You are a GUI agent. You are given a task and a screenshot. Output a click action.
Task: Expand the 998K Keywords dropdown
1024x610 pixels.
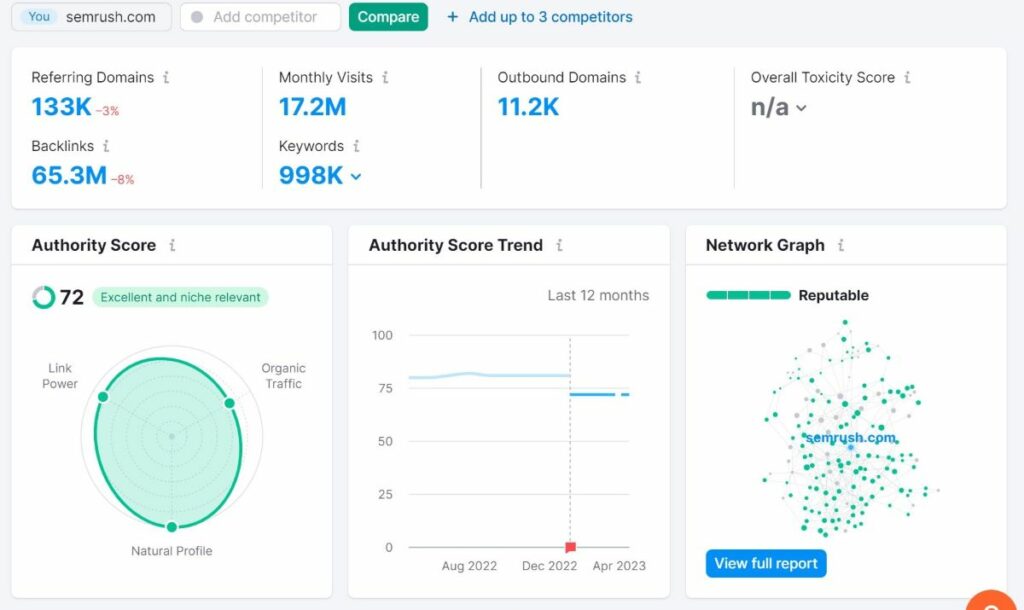click(x=356, y=176)
